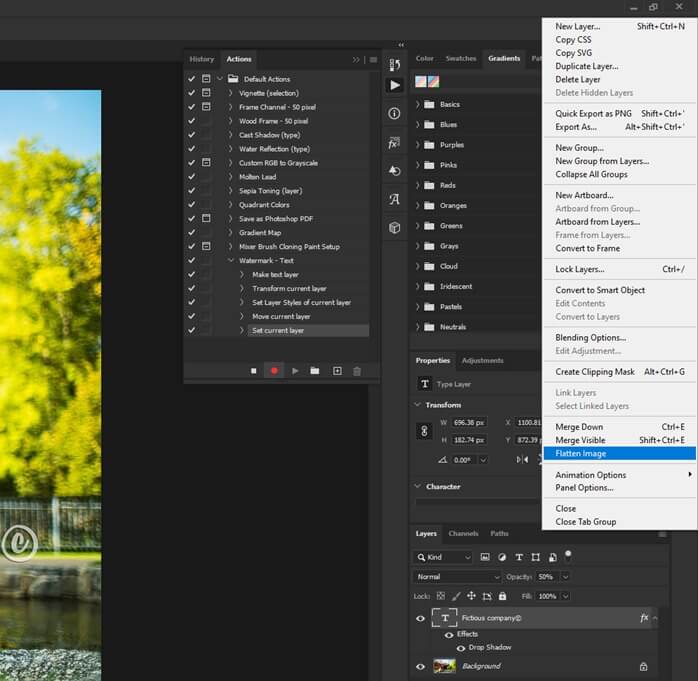Click the Actions play dock icon
Screen dimensions: 698x681
(x=394, y=85)
